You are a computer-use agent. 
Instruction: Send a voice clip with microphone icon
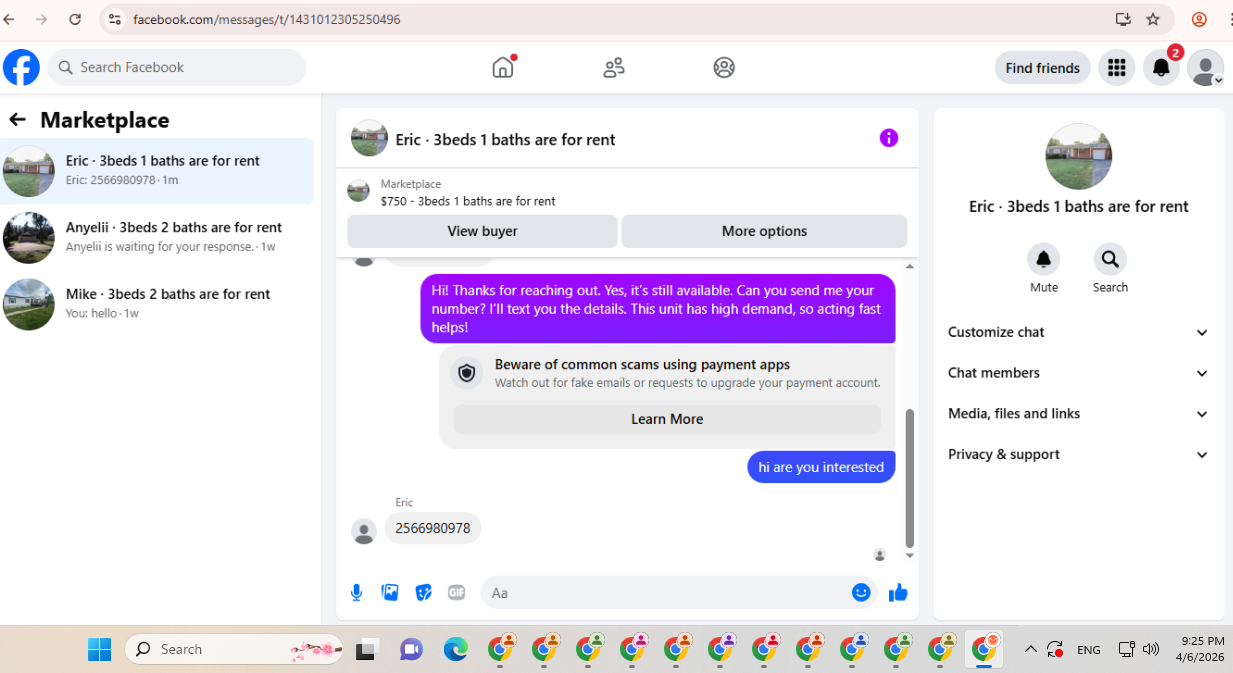point(356,593)
